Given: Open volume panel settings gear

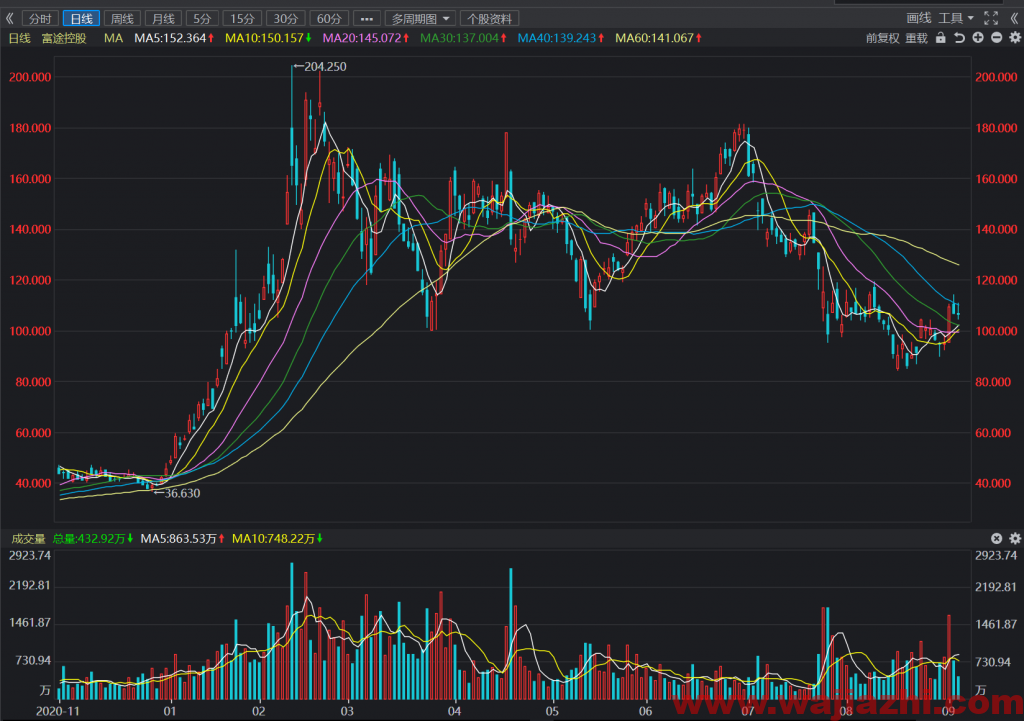Looking at the screenshot, I should point(1015,538).
